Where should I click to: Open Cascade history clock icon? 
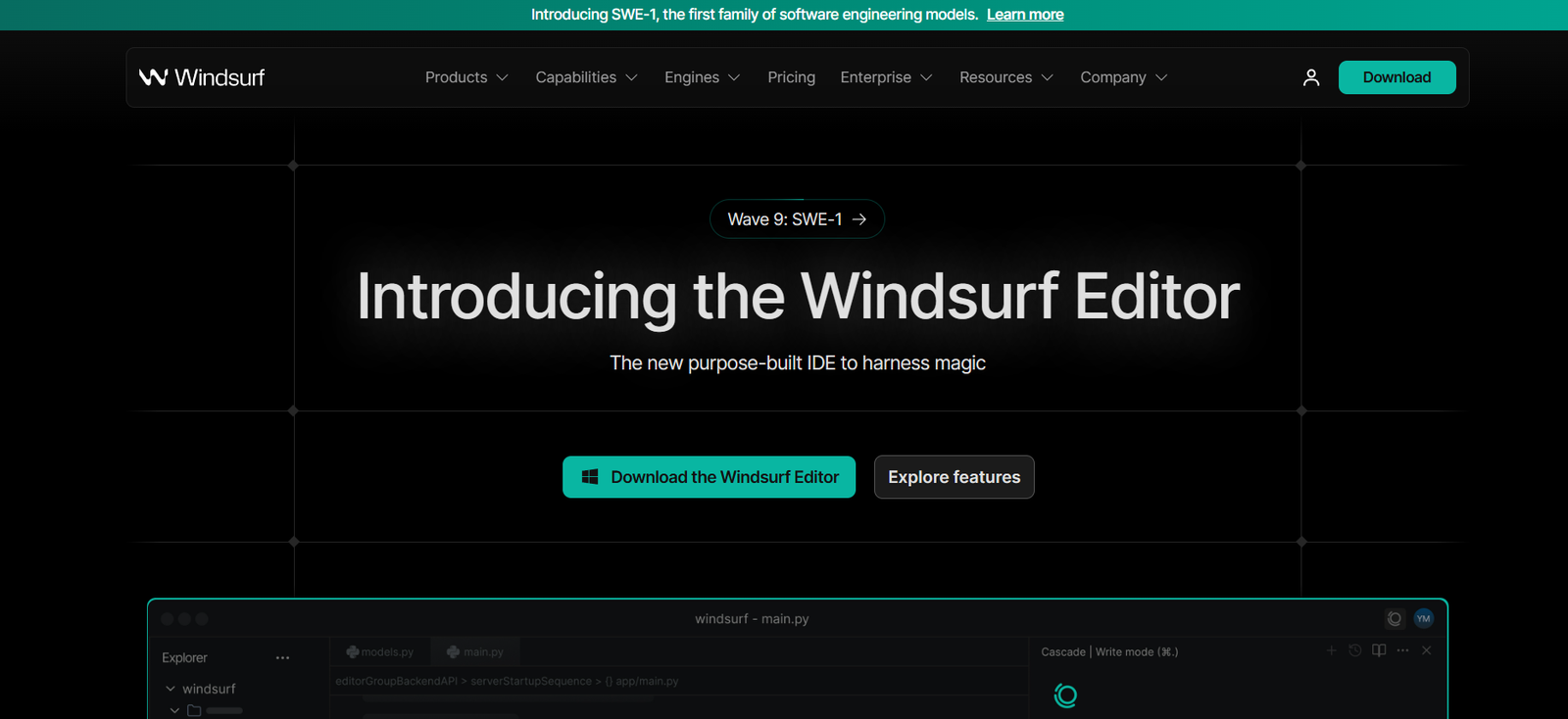click(x=1354, y=650)
